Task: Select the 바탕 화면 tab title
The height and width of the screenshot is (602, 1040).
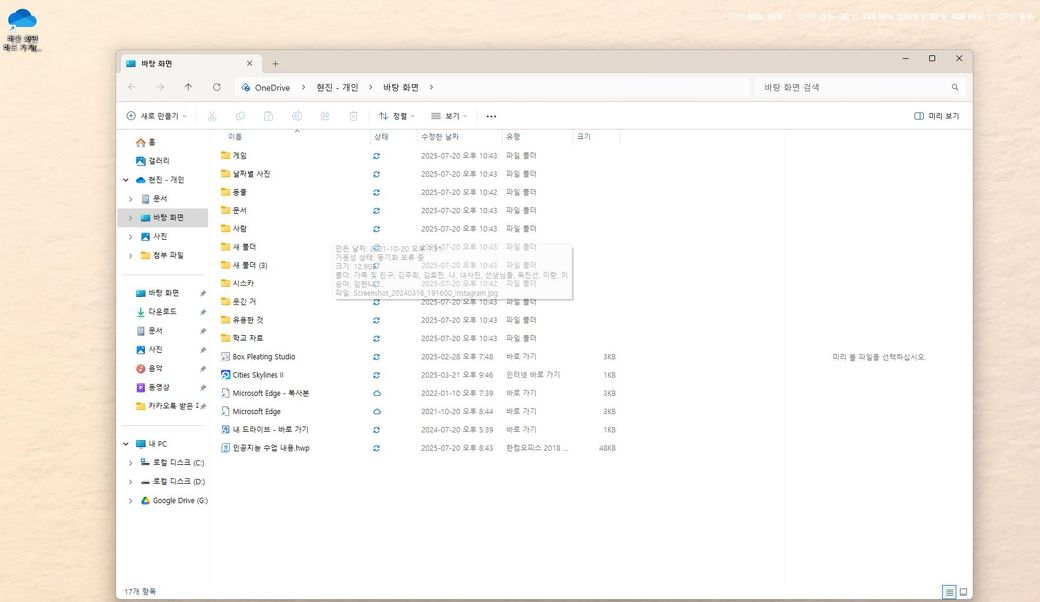Action: pos(157,64)
